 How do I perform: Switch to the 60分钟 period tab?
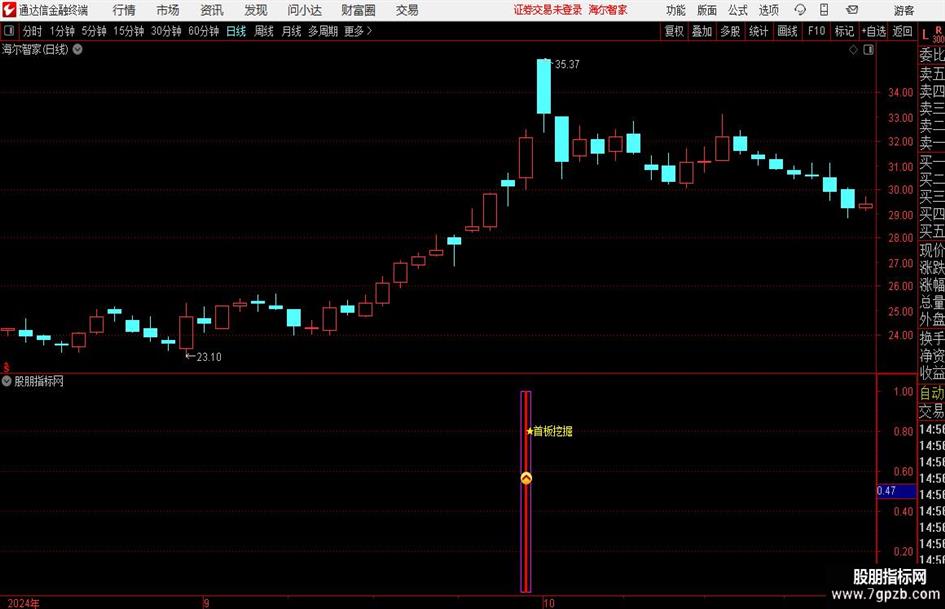coord(204,31)
